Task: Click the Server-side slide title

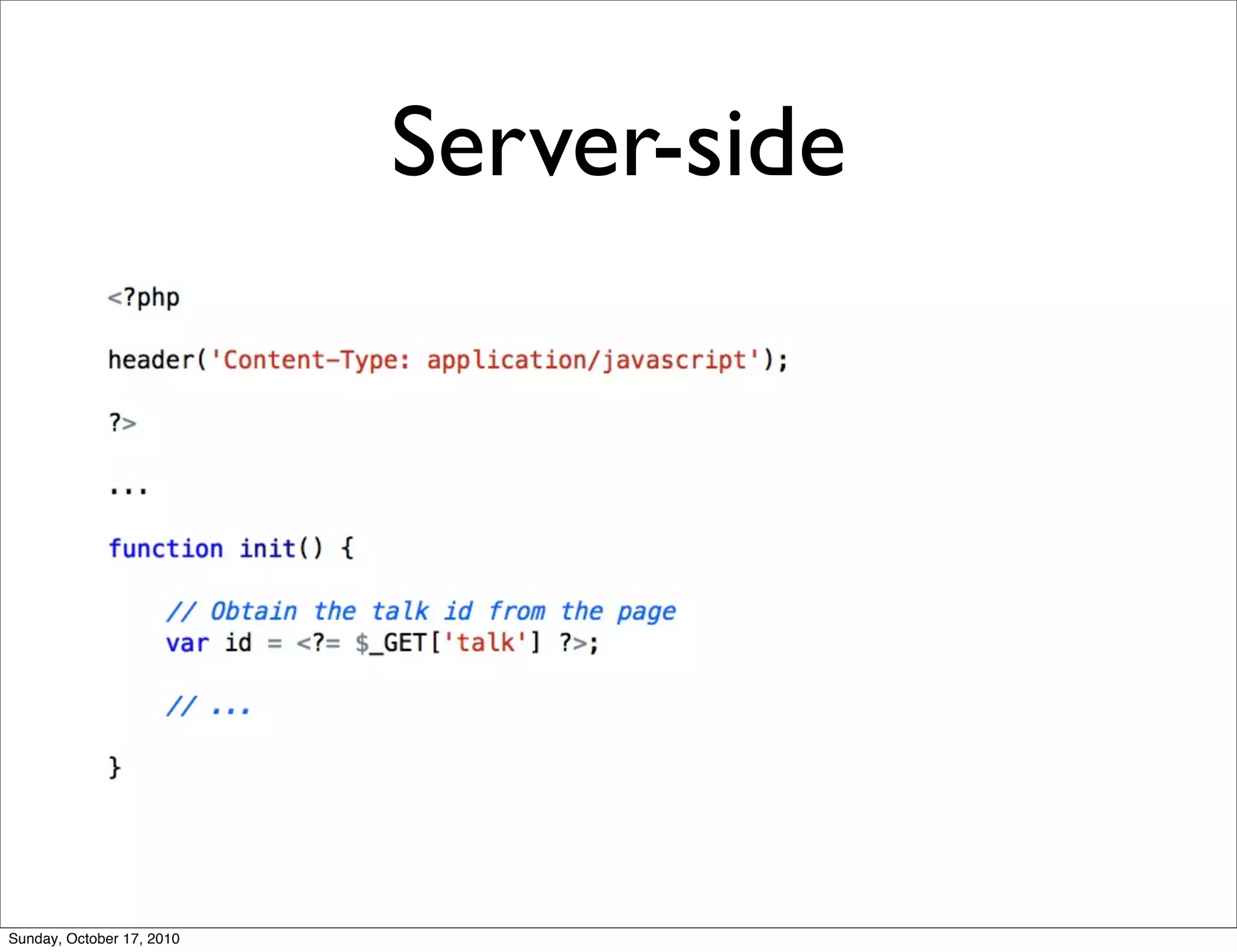Action: click(617, 143)
